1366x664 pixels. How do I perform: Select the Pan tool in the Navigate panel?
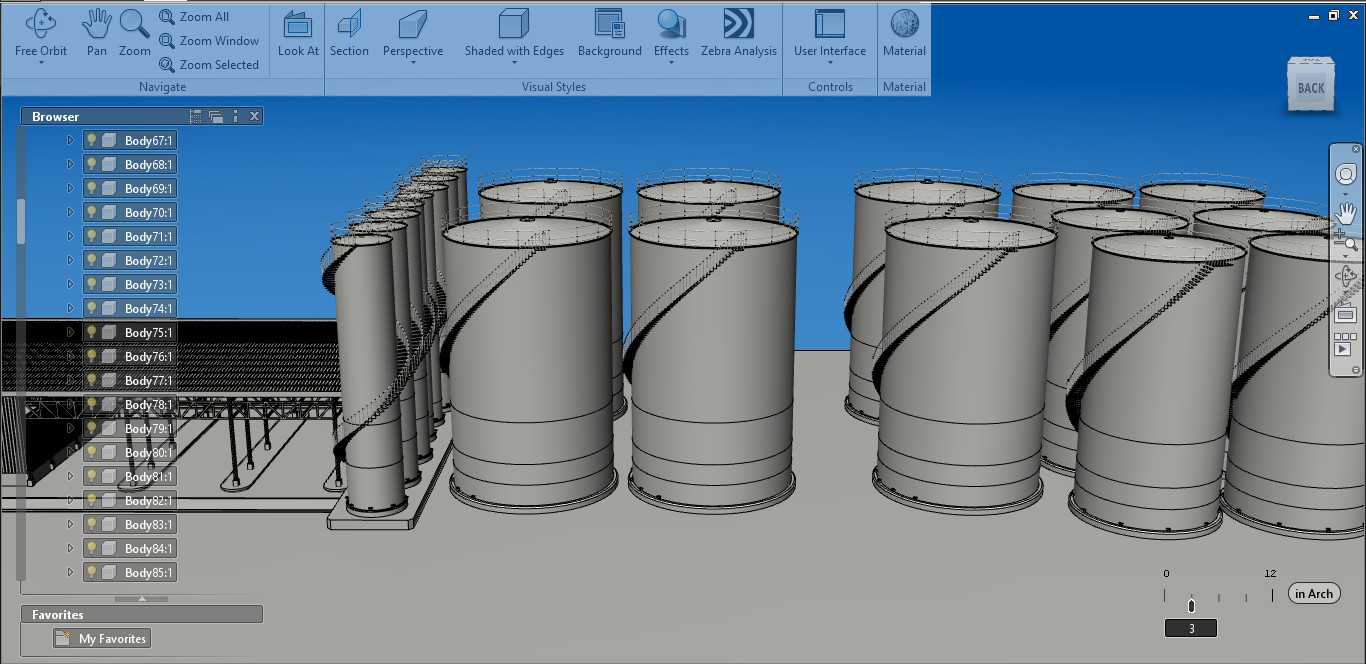pyautogui.click(x=96, y=32)
